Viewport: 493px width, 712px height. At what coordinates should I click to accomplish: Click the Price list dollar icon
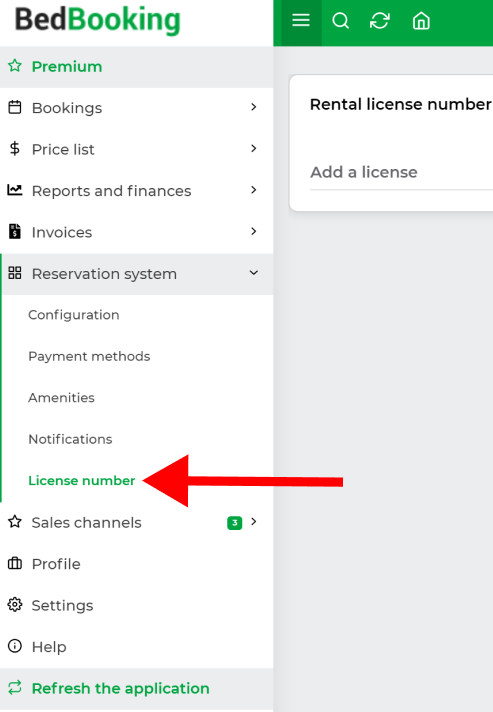15,148
